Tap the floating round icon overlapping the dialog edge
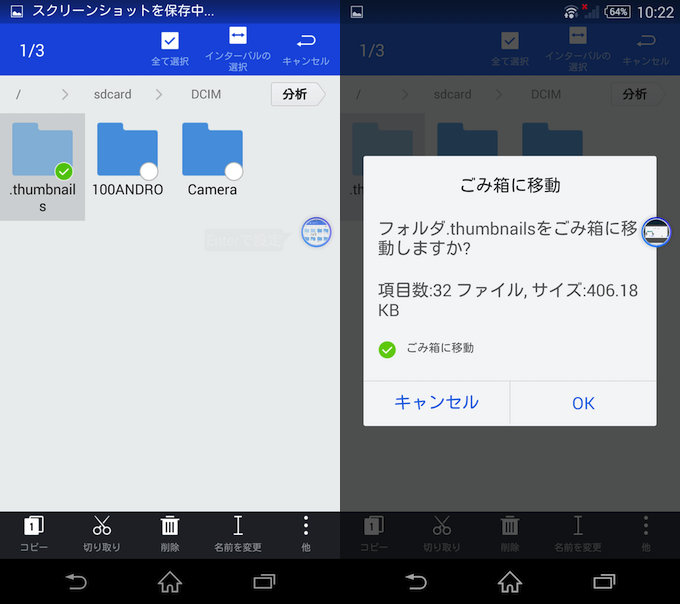Image resolution: width=680 pixels, height=604 pixels. (x=656, y=232)
